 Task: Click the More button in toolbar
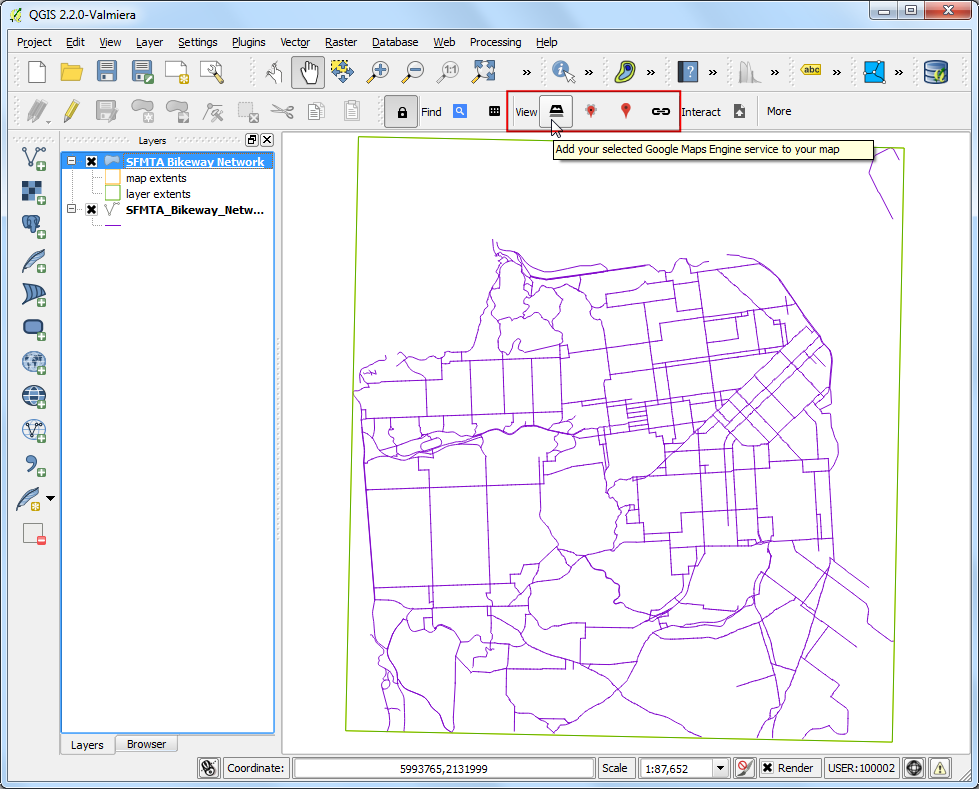(x=779, y=111)
